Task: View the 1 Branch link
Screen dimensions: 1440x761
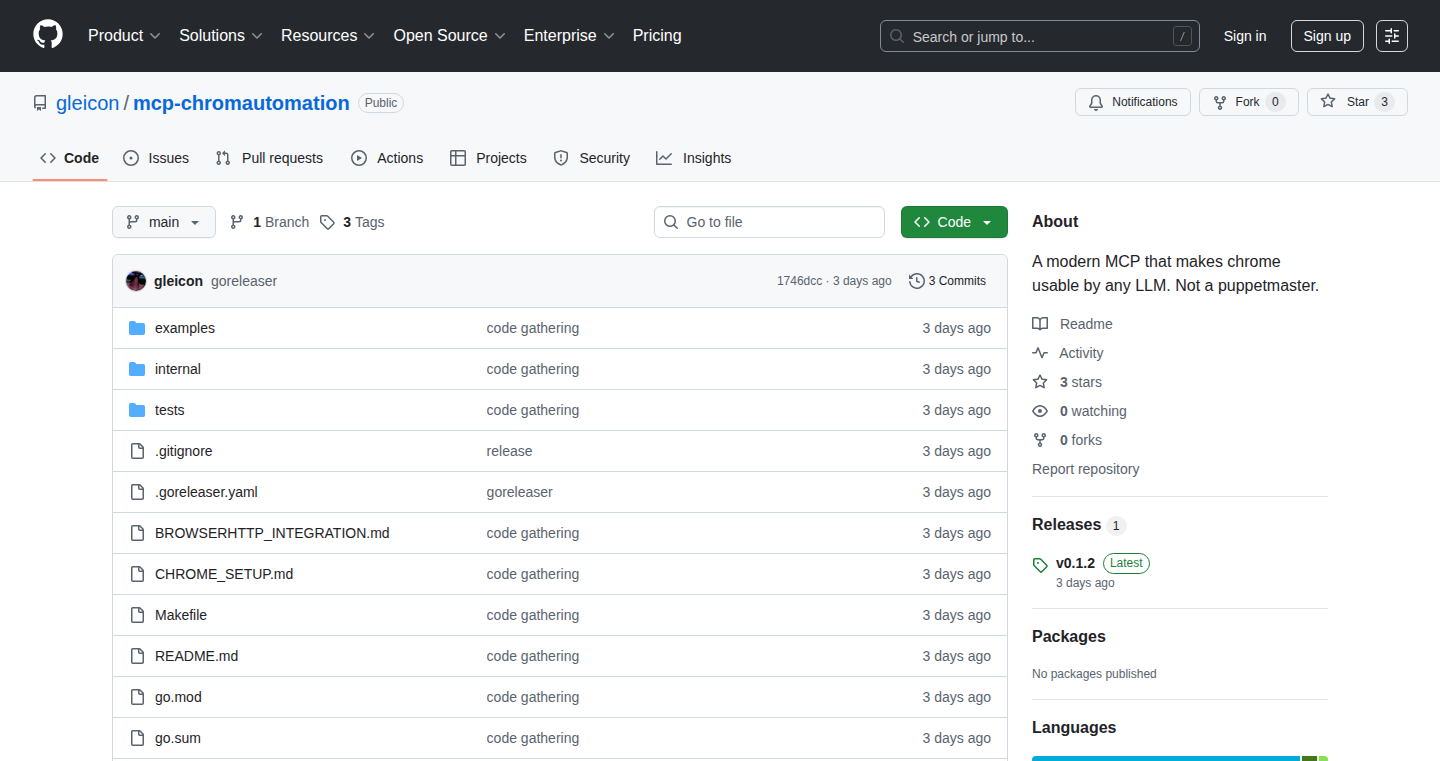Action: pyautogui.click(x=269, y=222)
